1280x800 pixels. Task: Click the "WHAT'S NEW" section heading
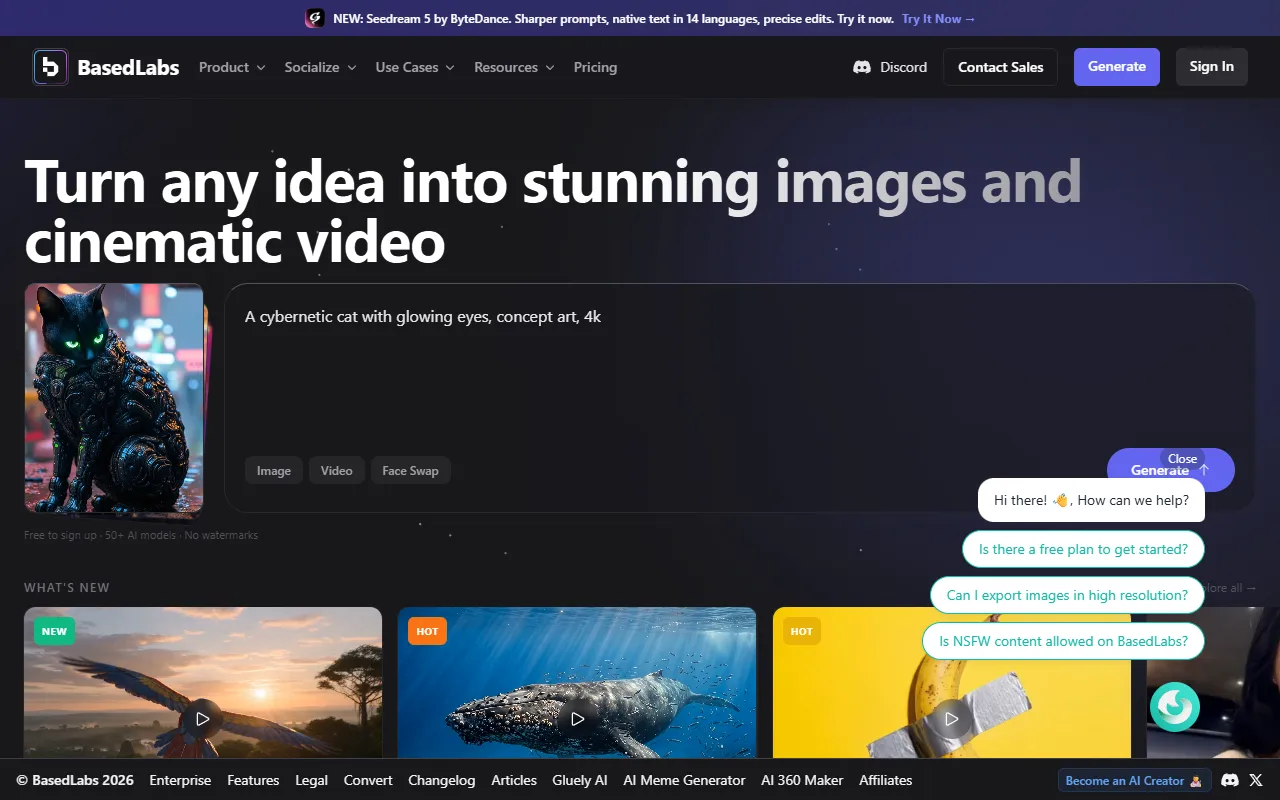pos(67,588)
